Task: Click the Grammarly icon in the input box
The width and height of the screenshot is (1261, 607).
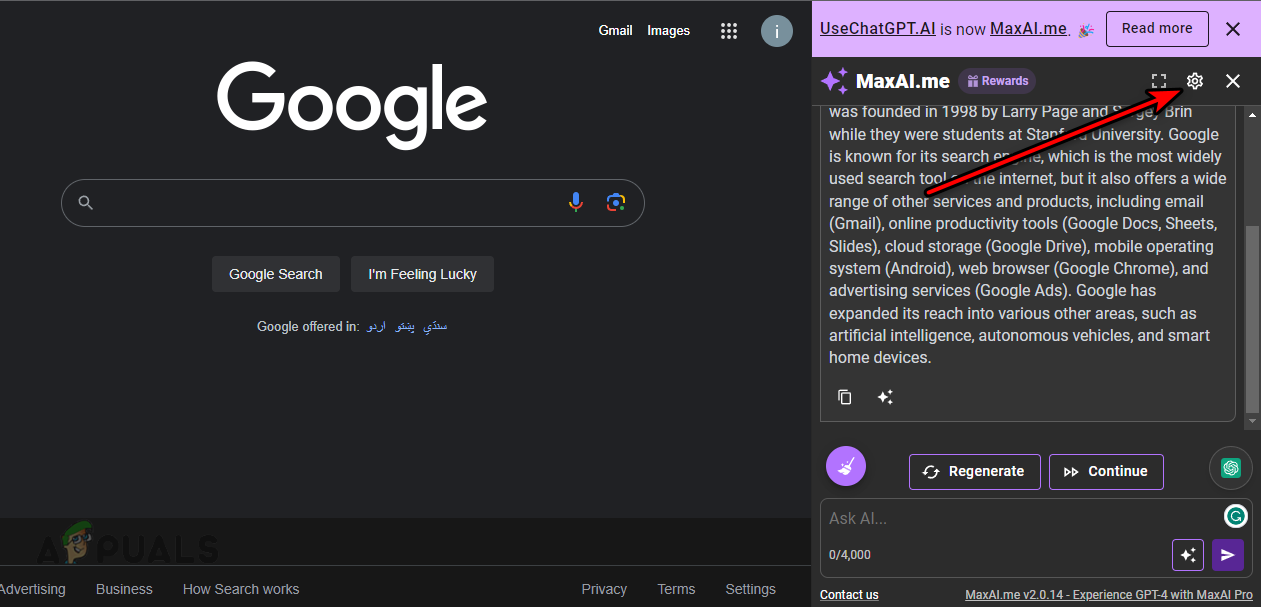Action: coord(1235,516)
